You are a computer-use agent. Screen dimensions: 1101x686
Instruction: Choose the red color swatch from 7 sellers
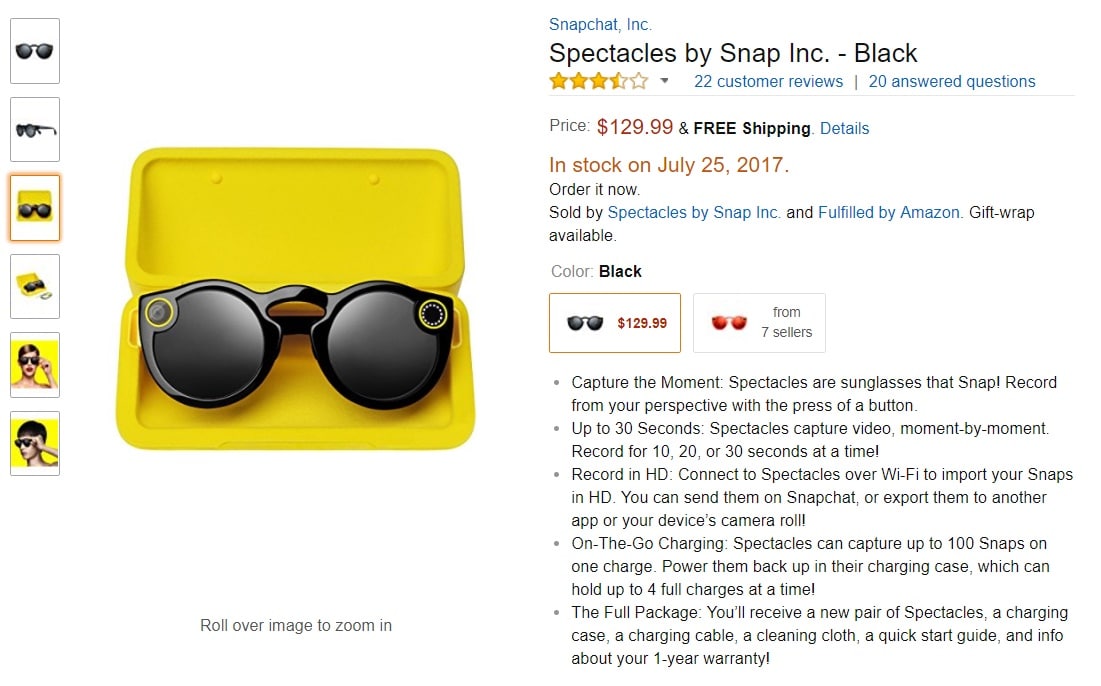coord(759,323)
